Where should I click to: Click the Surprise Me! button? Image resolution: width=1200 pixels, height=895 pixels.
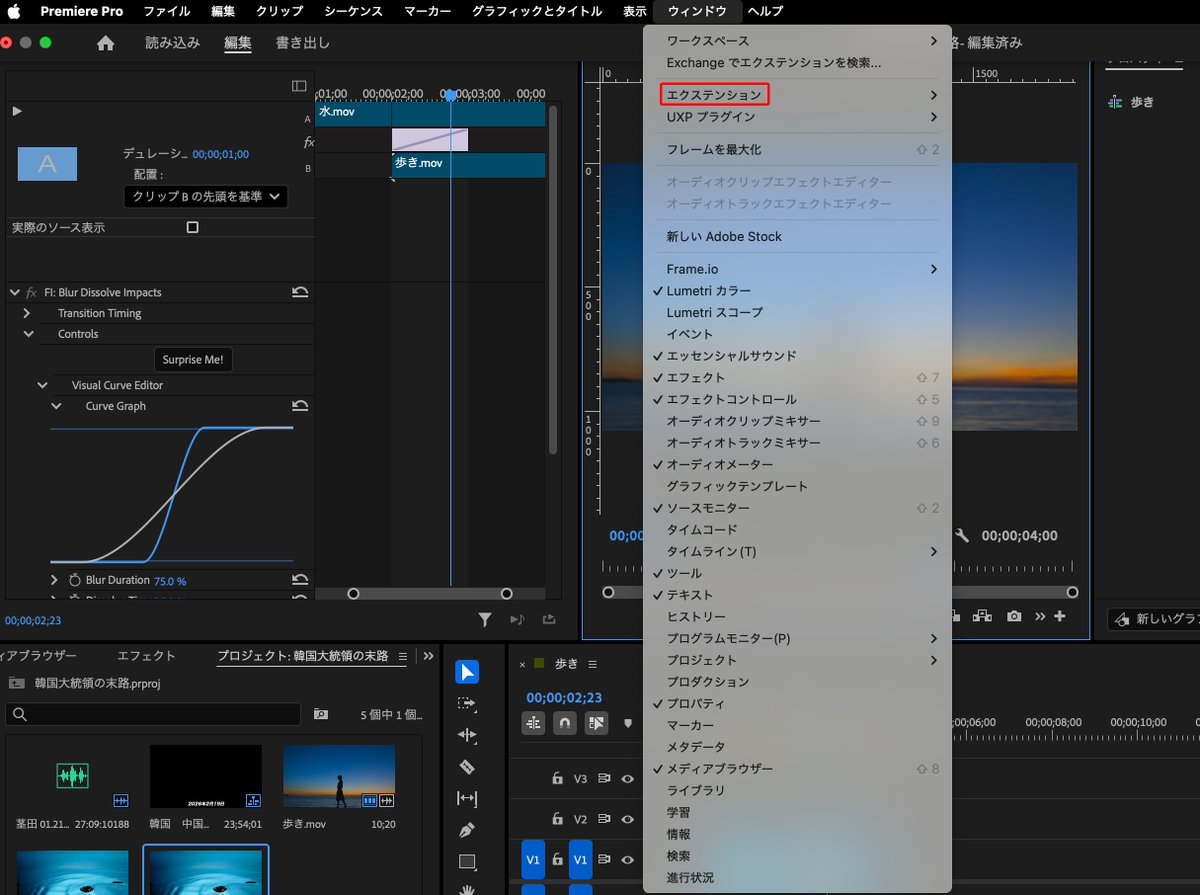[x=193, y=359]
